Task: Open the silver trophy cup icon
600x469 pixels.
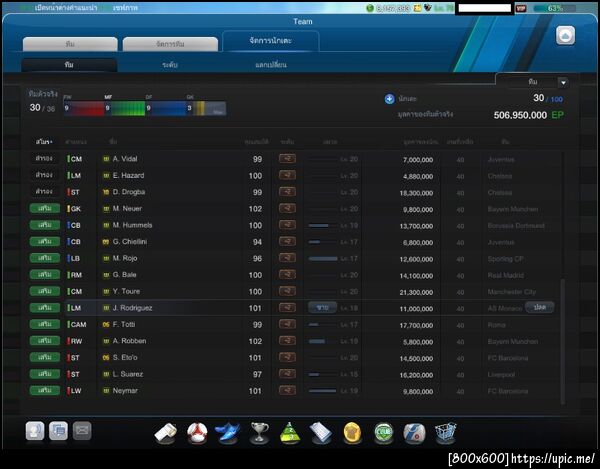Action: tap(259, 433)
